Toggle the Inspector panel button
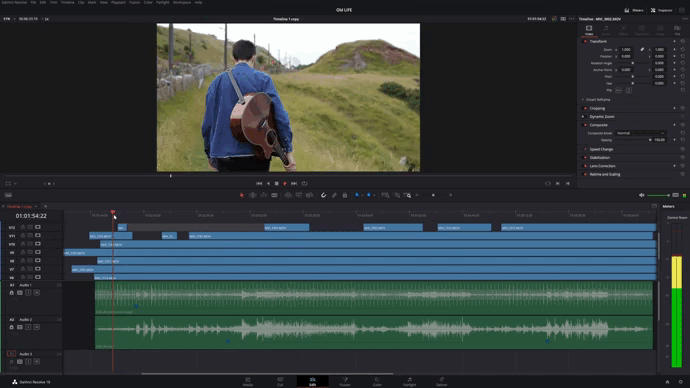This screenshot has width=690, height=388. pyautogui.click(x=661, y=10)
